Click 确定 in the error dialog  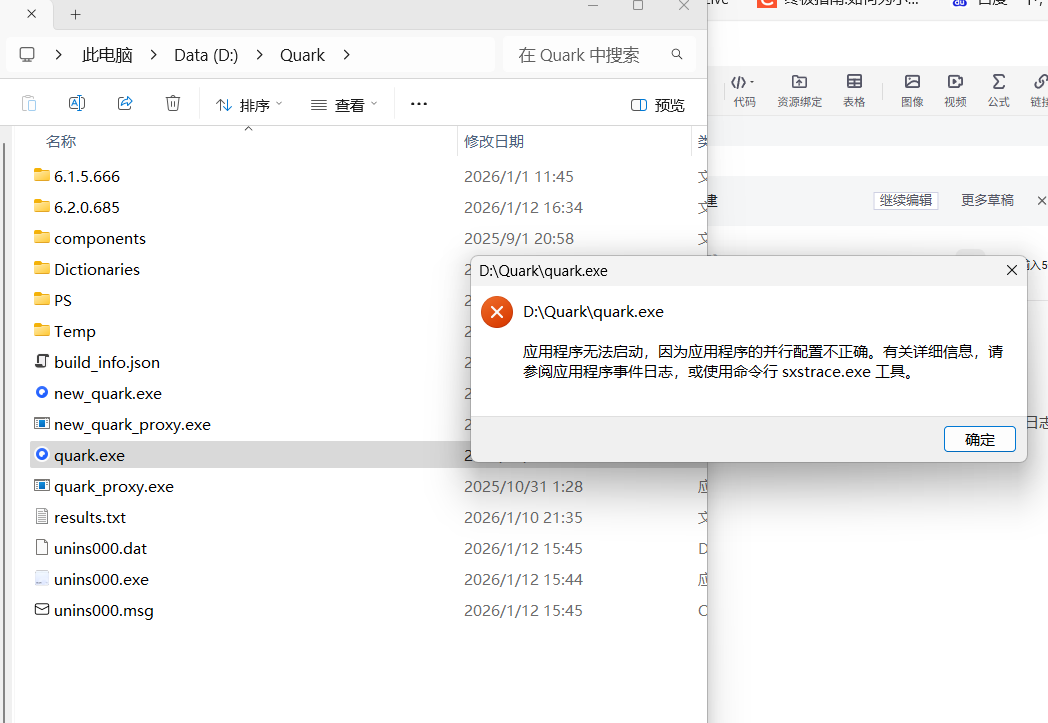[x=979, y=439]
